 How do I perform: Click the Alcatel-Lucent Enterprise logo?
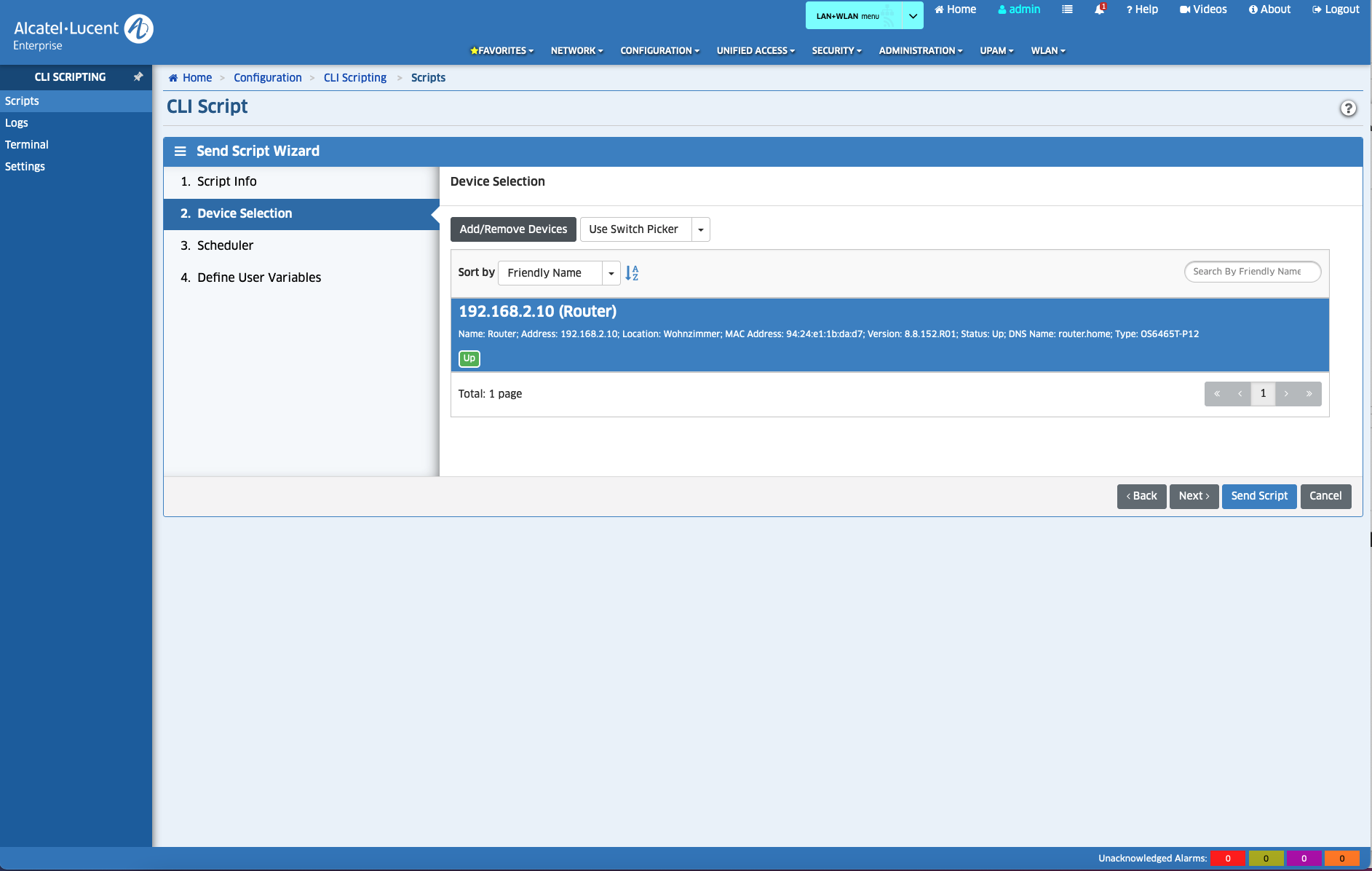pos(83,33)
